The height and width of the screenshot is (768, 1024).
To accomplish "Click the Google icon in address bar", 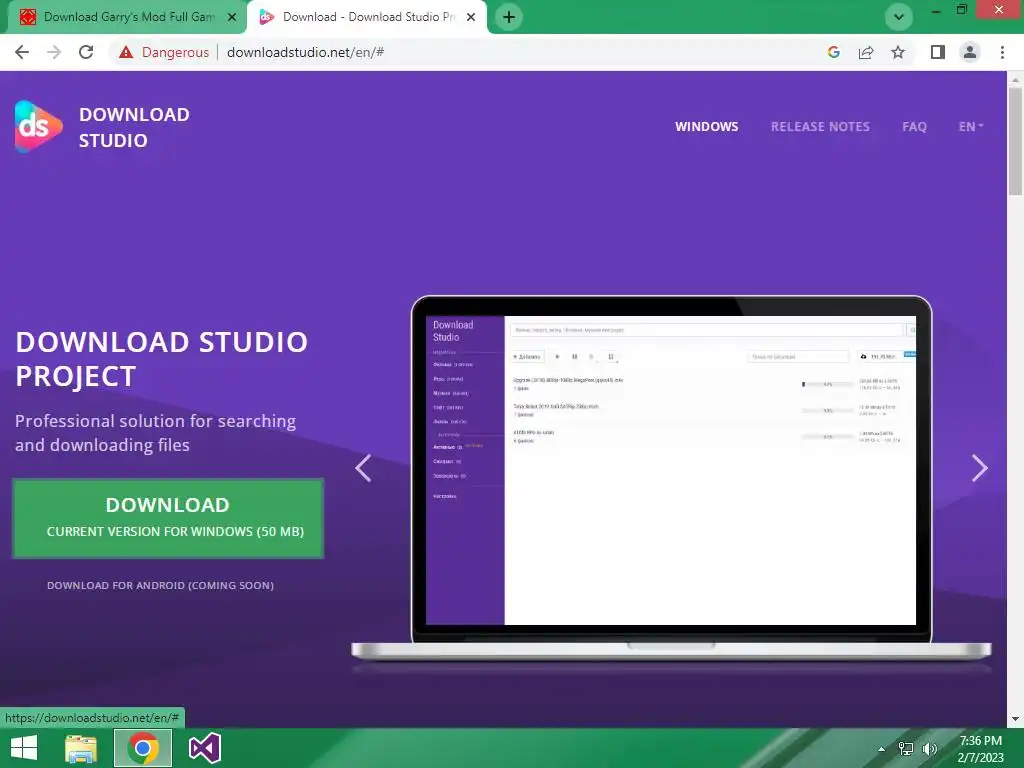I will tap(833, 52).
